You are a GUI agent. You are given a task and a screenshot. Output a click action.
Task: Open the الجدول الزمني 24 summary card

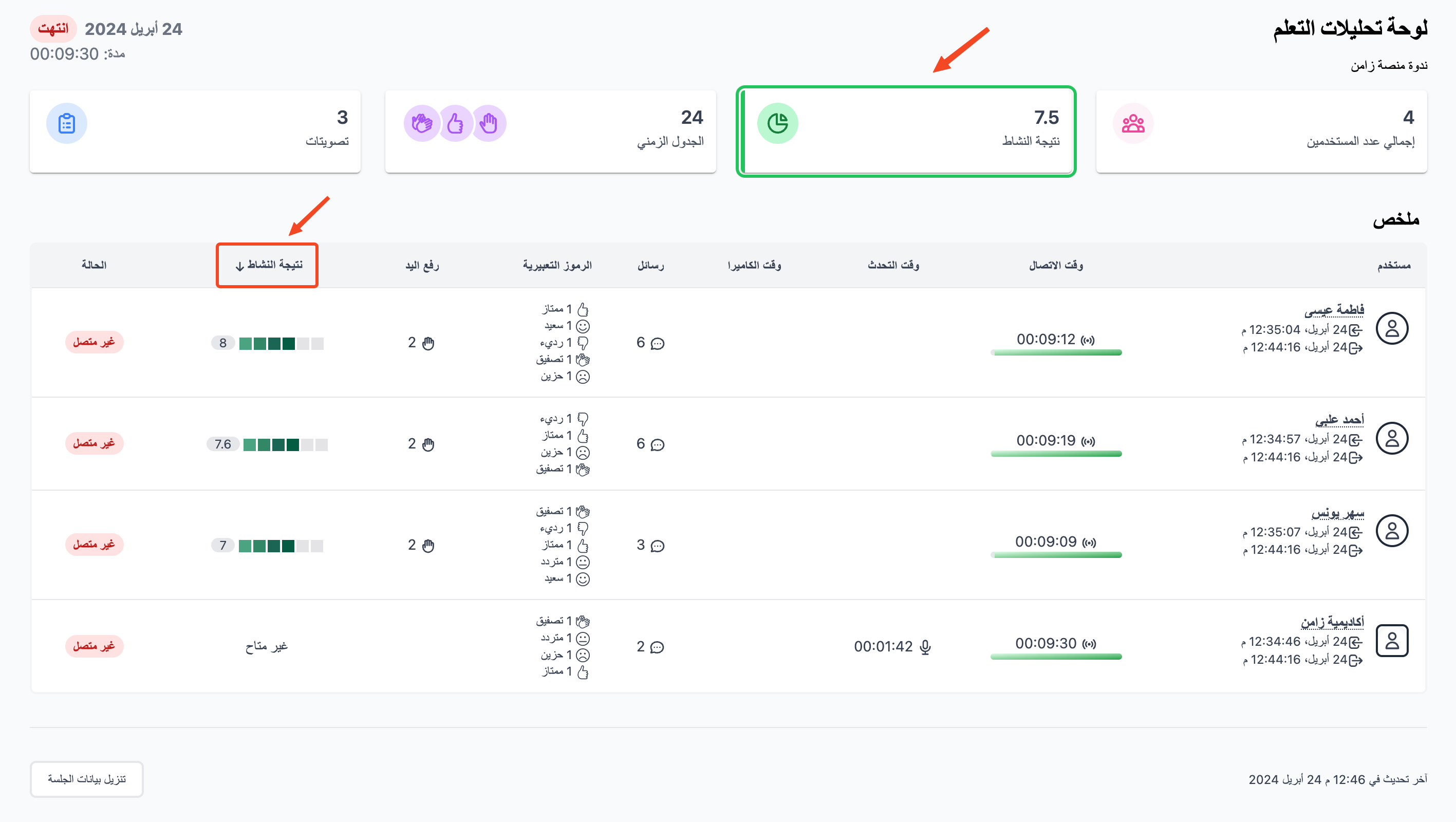tap(551, 132)
